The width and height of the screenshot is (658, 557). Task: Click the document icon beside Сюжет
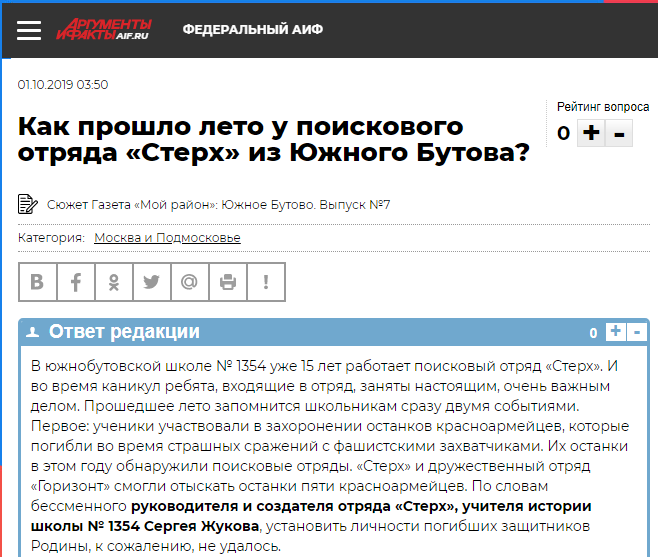click(27, 205)
